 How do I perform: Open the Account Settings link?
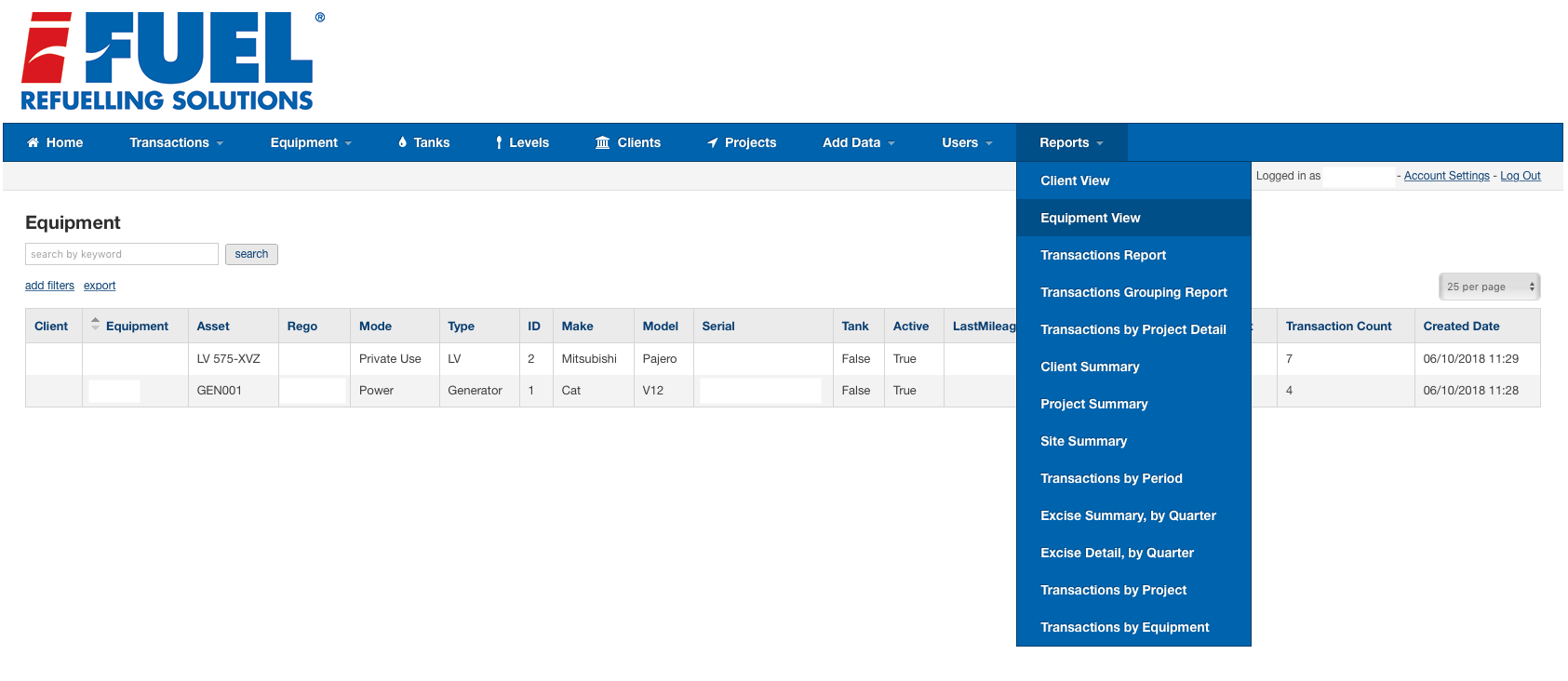[1446, 176]
